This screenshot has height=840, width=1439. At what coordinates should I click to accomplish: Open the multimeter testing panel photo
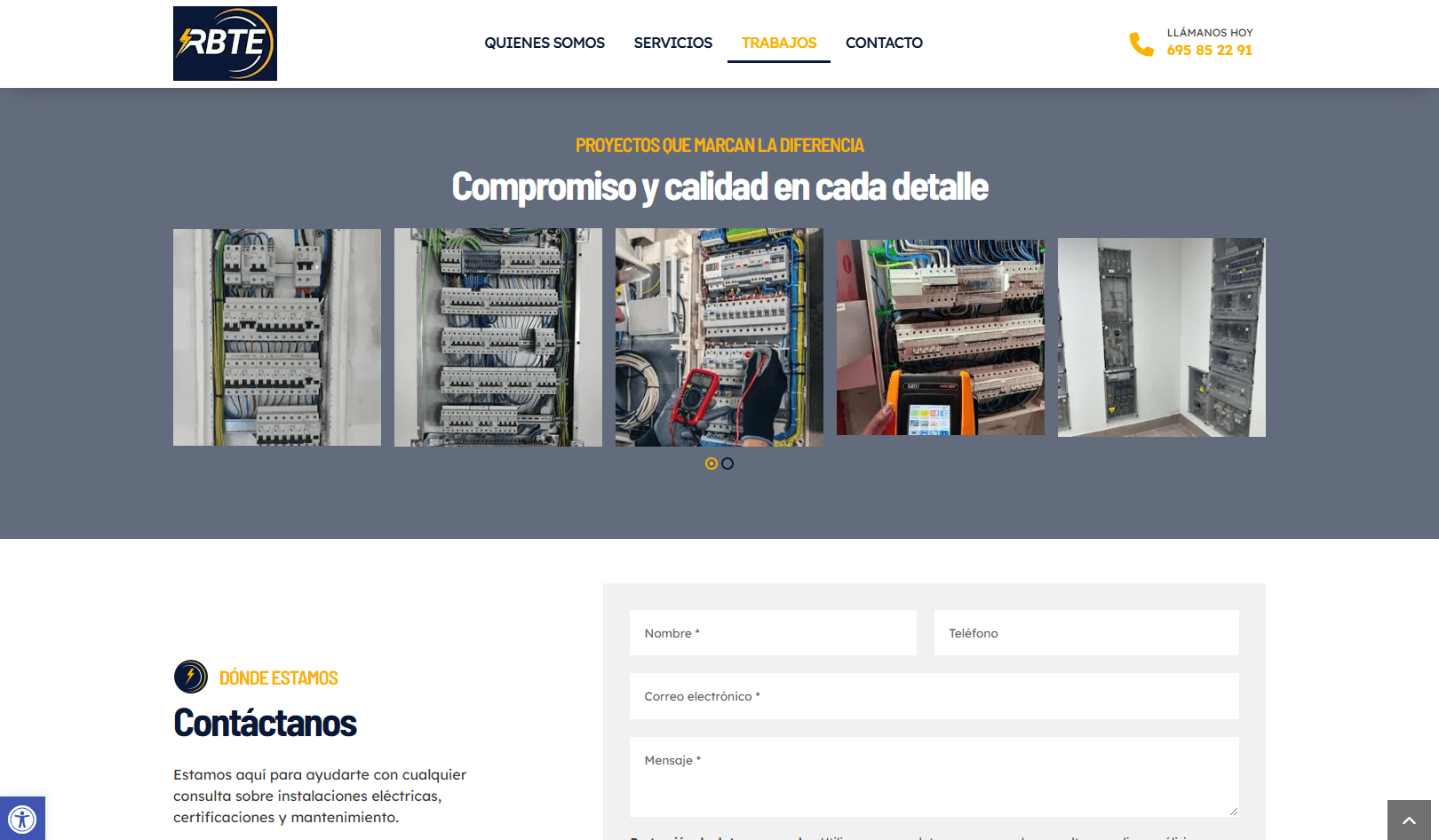tap(719, 337)
